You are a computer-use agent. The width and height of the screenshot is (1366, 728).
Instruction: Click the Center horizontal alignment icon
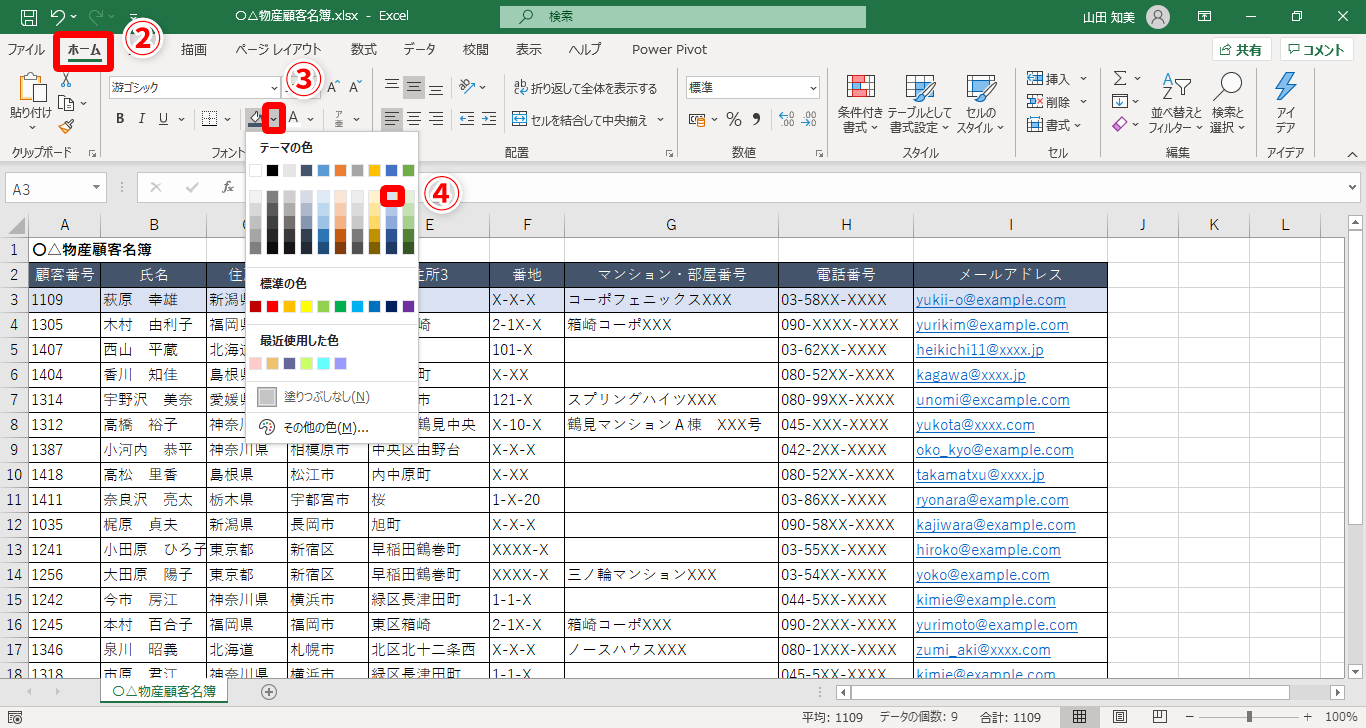[x=414, y=119]
